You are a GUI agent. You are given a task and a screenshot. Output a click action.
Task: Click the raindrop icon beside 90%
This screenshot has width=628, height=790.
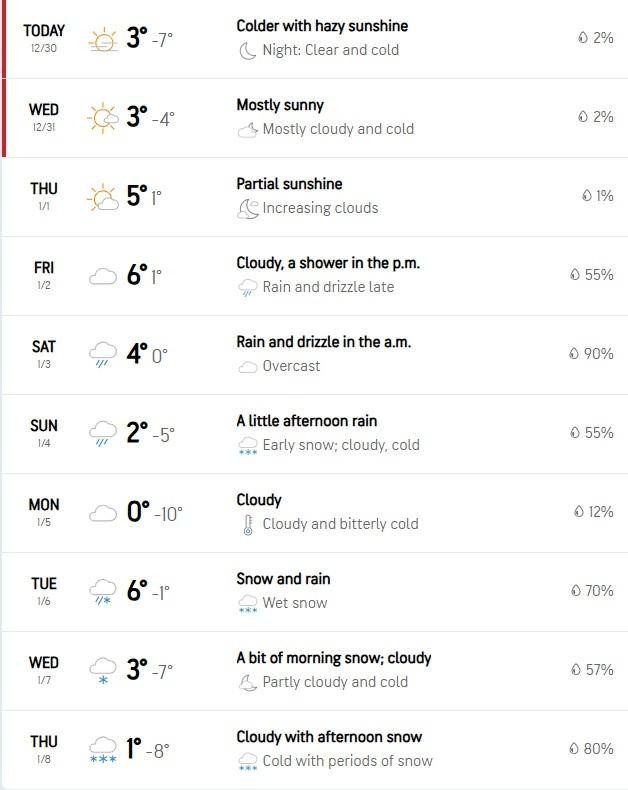click(574, 354)
